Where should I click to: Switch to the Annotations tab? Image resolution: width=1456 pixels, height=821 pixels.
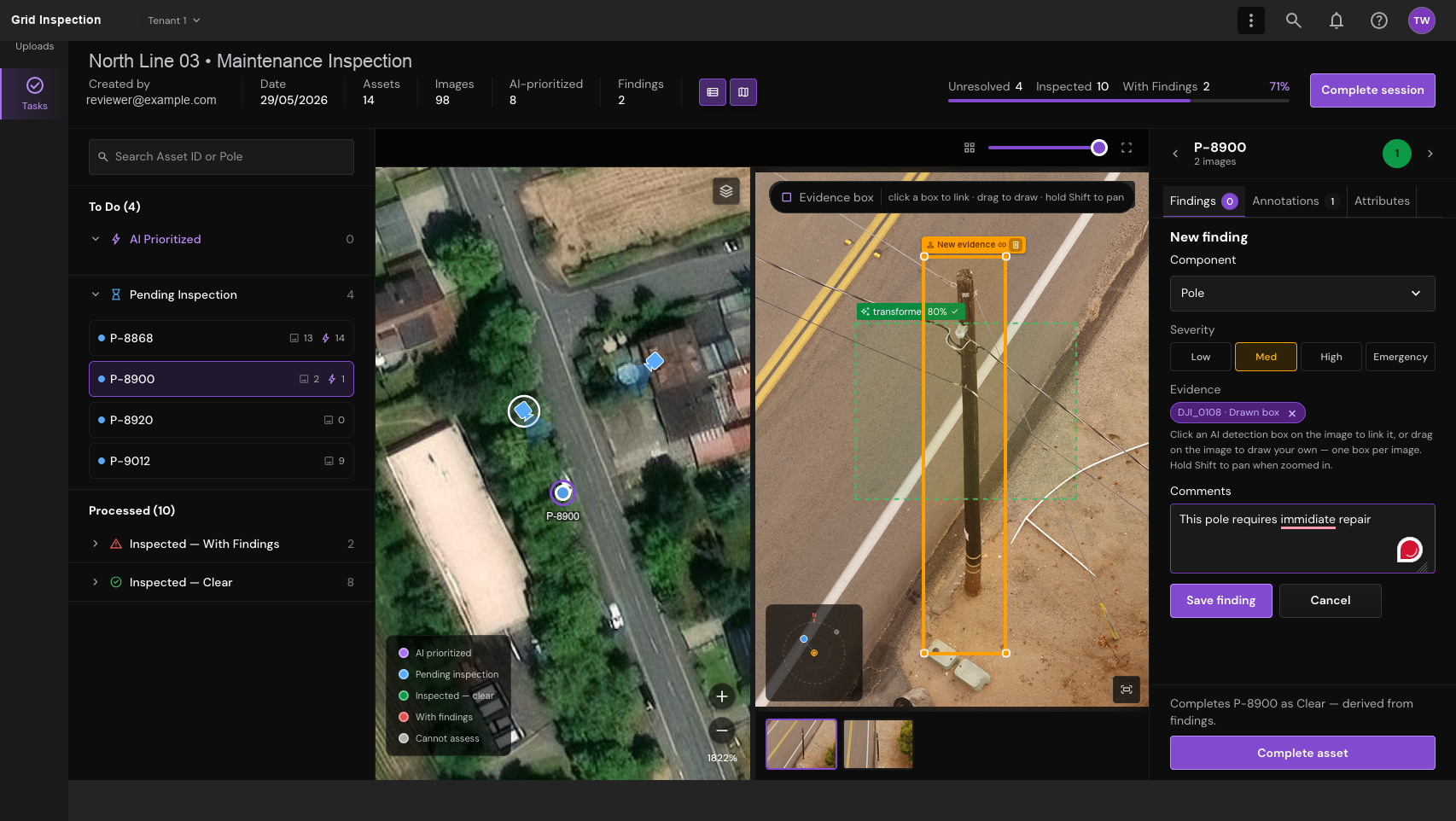[x=1295, y=201]
